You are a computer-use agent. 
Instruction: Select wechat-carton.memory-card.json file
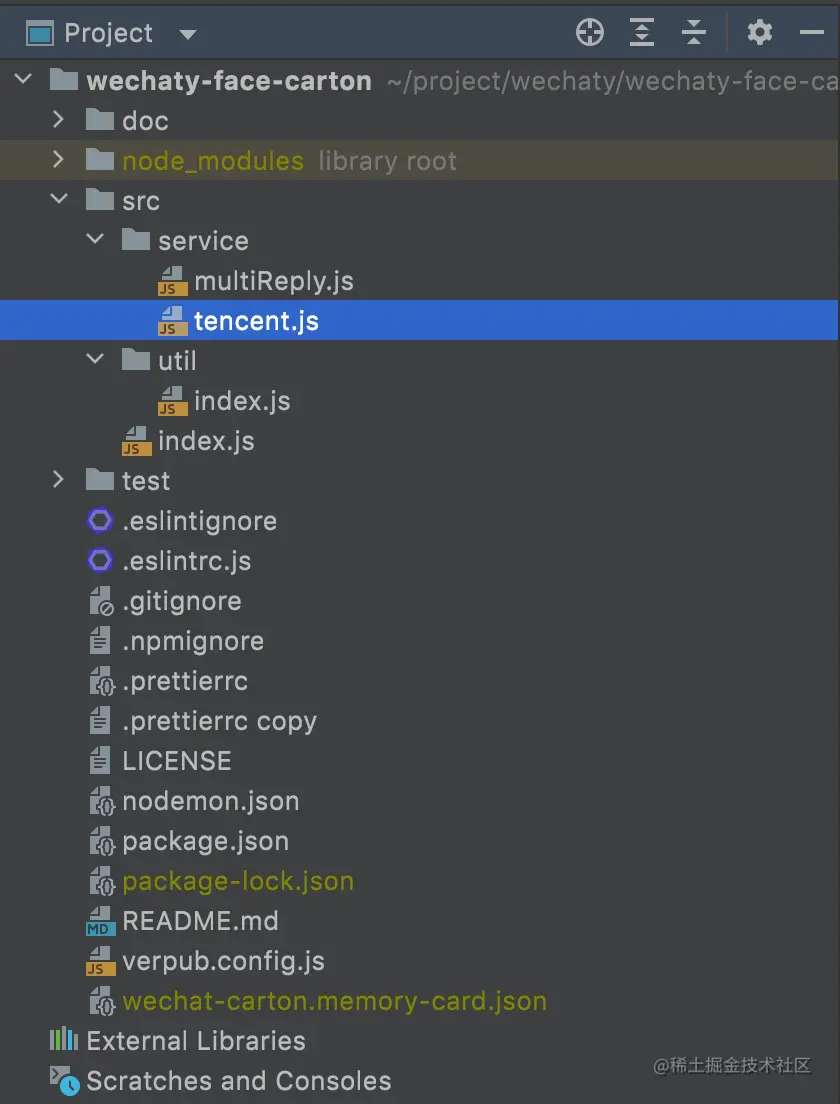334,1001
